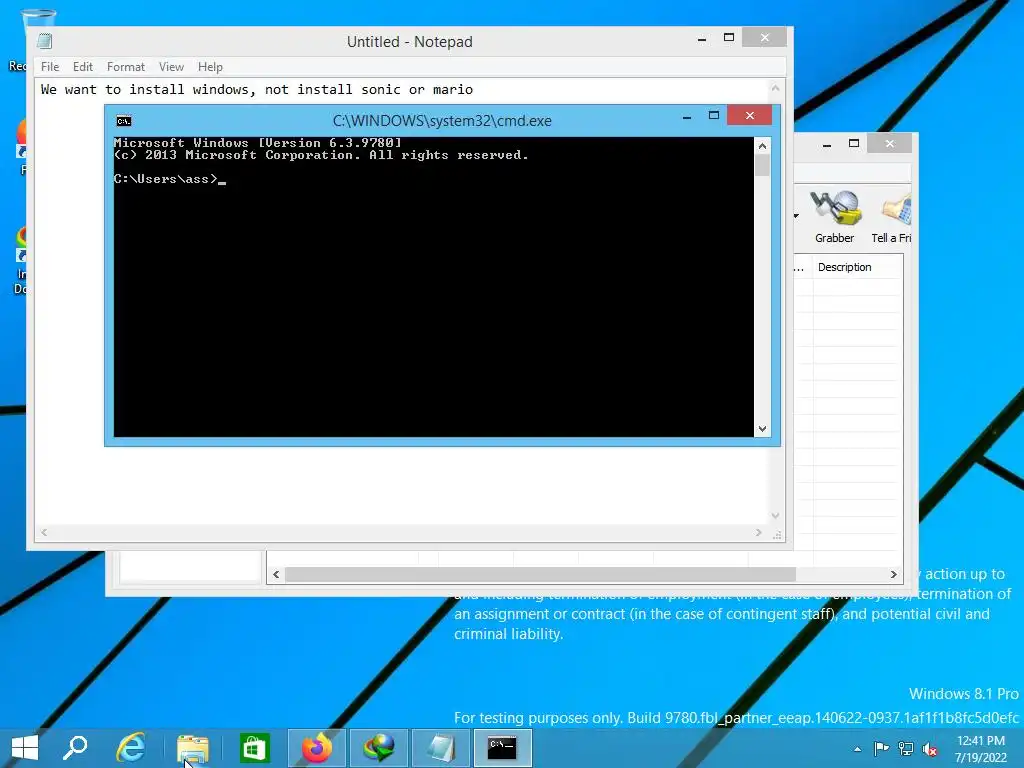
Task: Switch to Notepad via its taskbar icon
Action: point(441,748)
